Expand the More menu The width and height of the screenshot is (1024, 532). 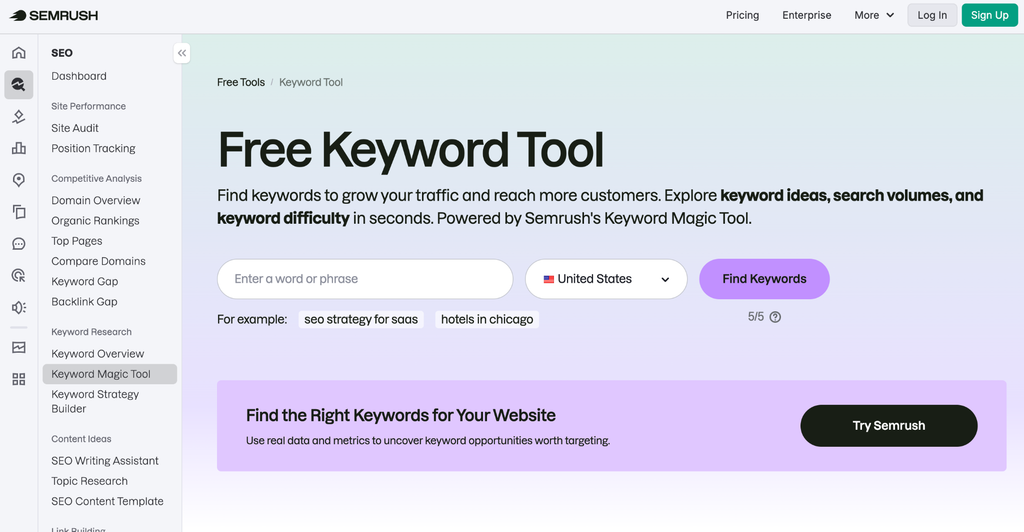click(x=874, y=15)
